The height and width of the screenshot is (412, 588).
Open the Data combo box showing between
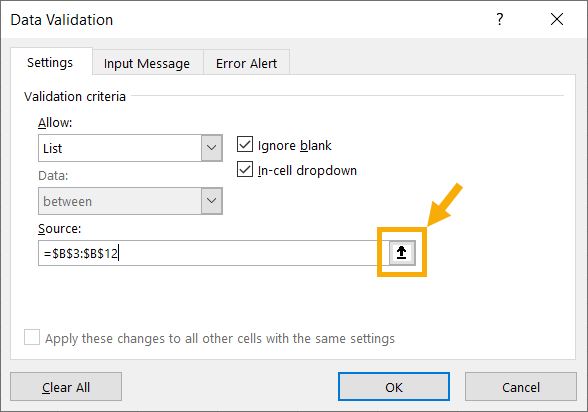tap(130, 201)
